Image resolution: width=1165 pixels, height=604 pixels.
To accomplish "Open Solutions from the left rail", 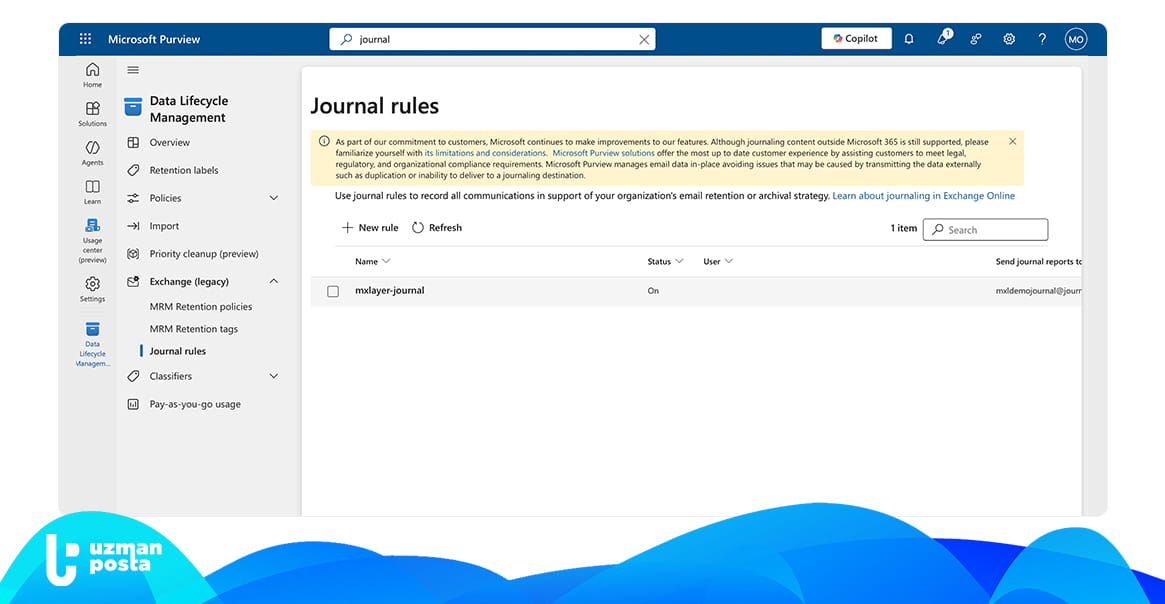I will coord(92,113).
